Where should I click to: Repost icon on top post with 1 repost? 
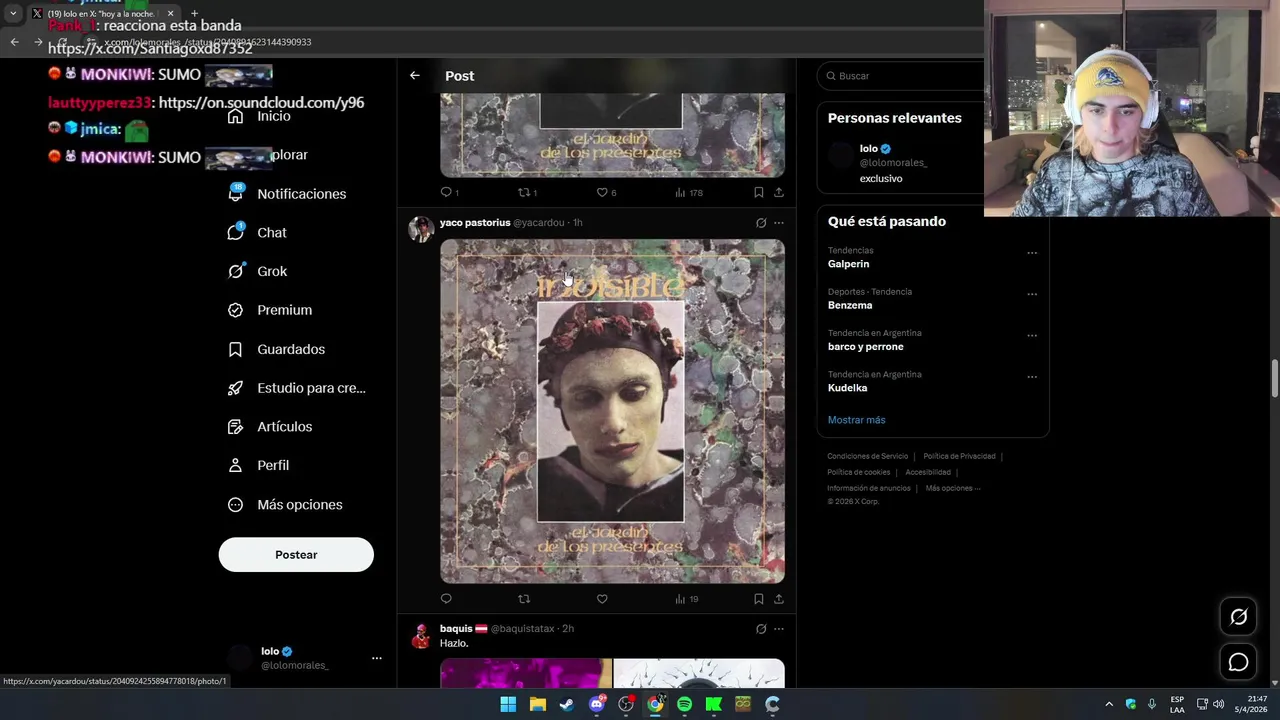527,192
